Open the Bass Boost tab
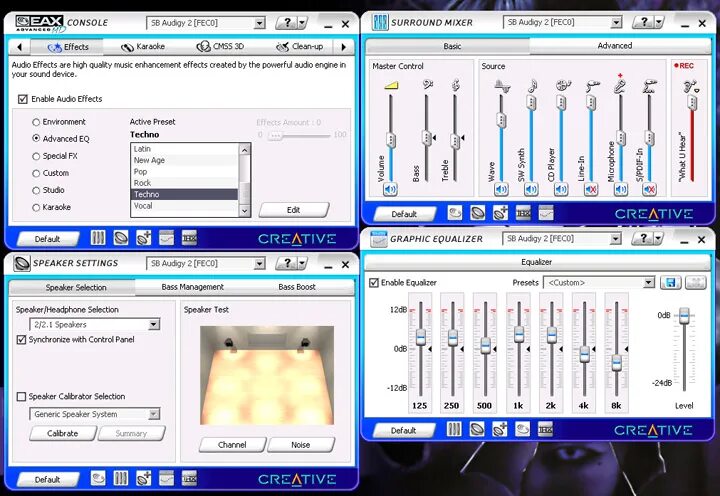Viewport: 720px width, 496px height. click(x=297, y=287)
